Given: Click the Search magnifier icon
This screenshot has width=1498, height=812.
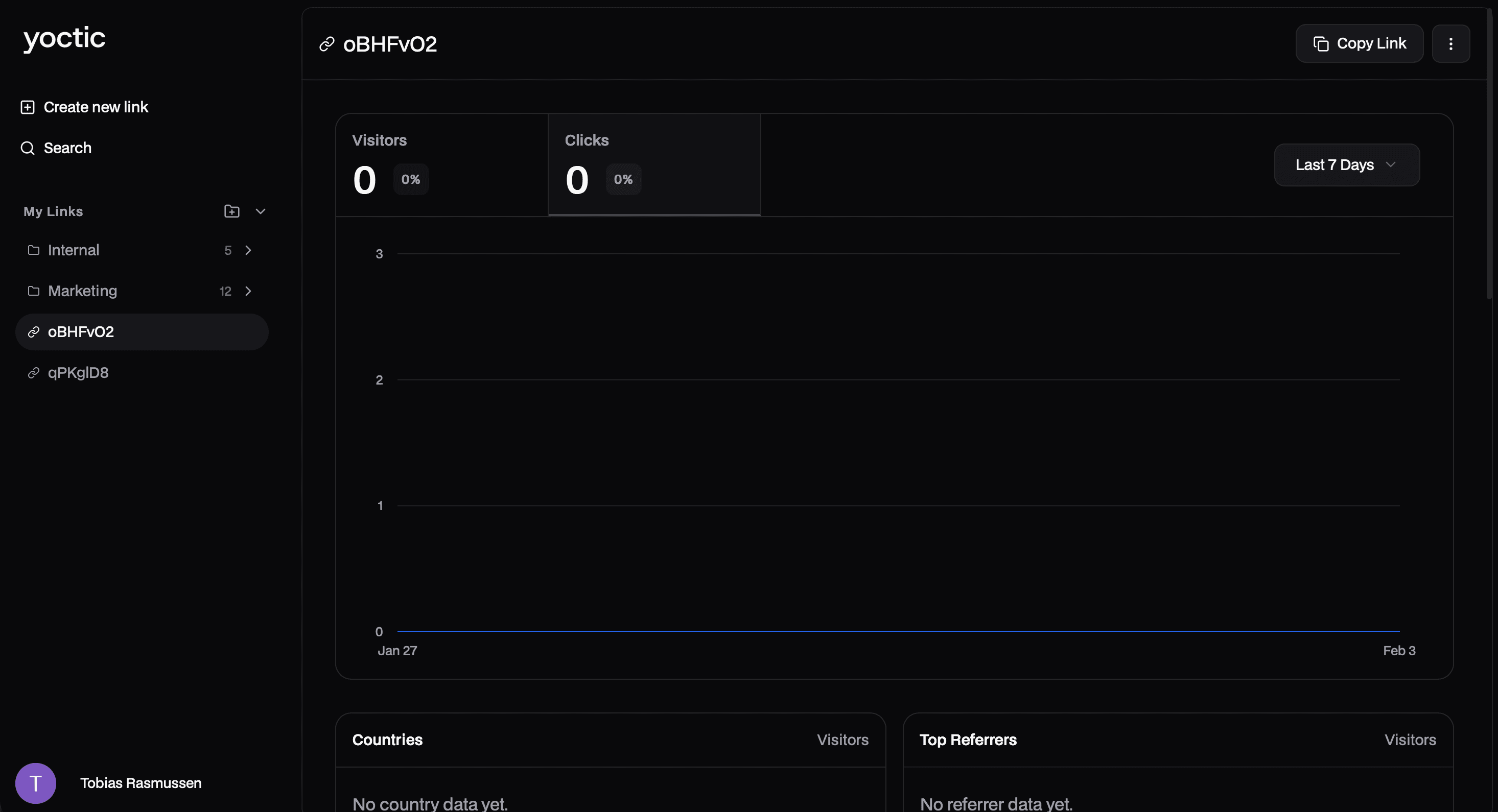Looking at the screenshot, I should [27, 148].
